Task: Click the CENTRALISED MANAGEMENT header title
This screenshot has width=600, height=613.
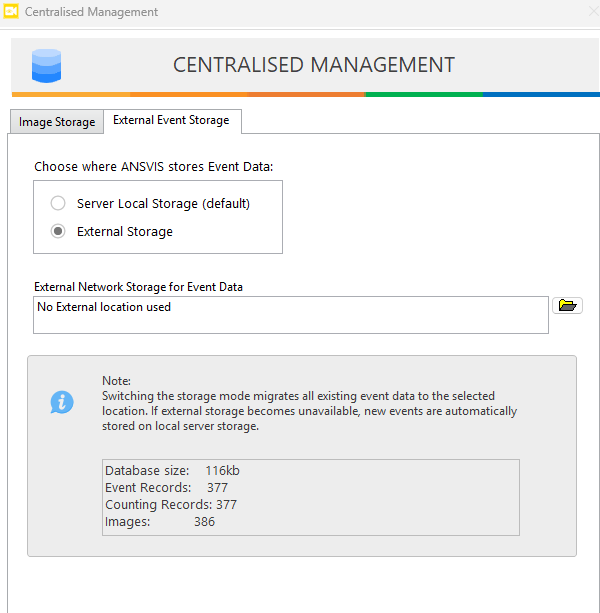Action: point(313,65)
